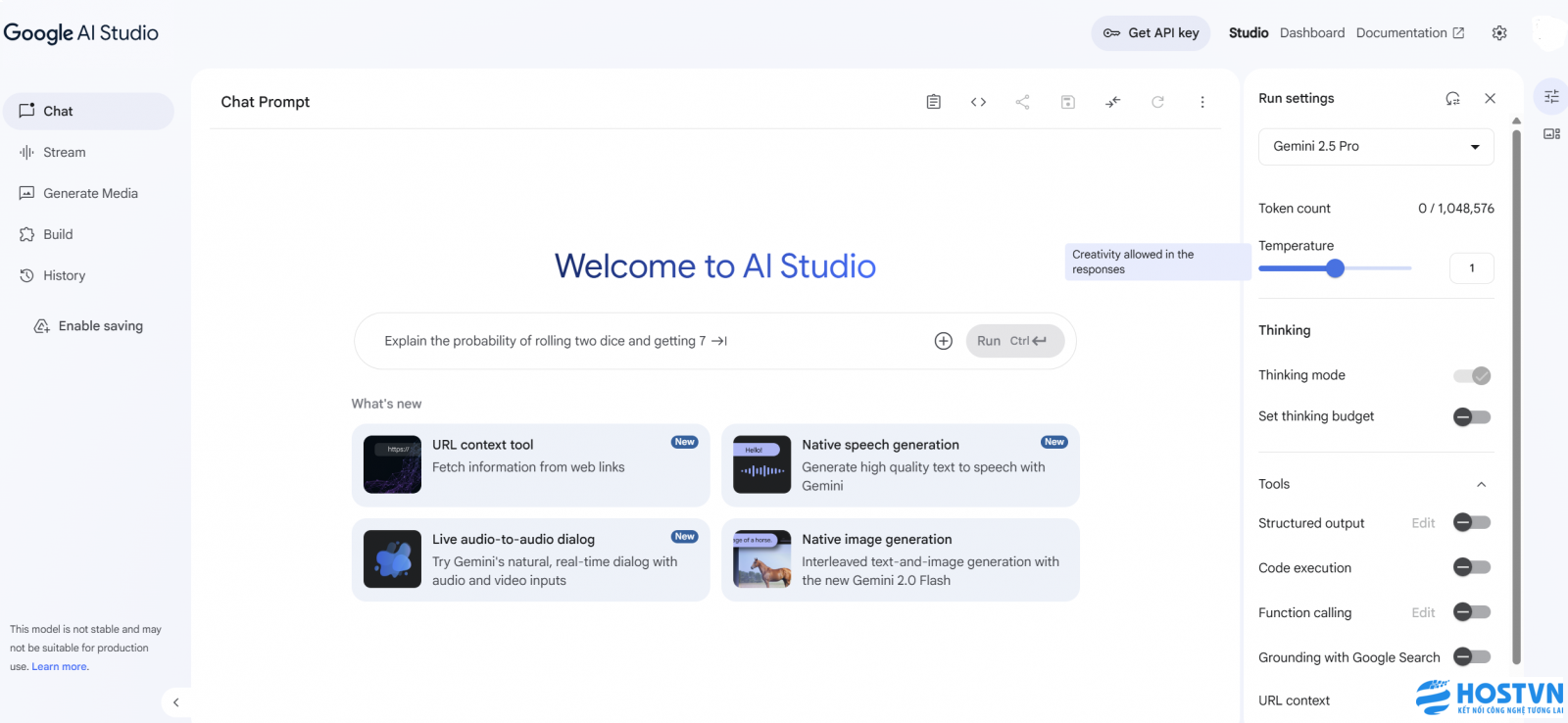Select Chat in the left sidebar

click(88, 111)
